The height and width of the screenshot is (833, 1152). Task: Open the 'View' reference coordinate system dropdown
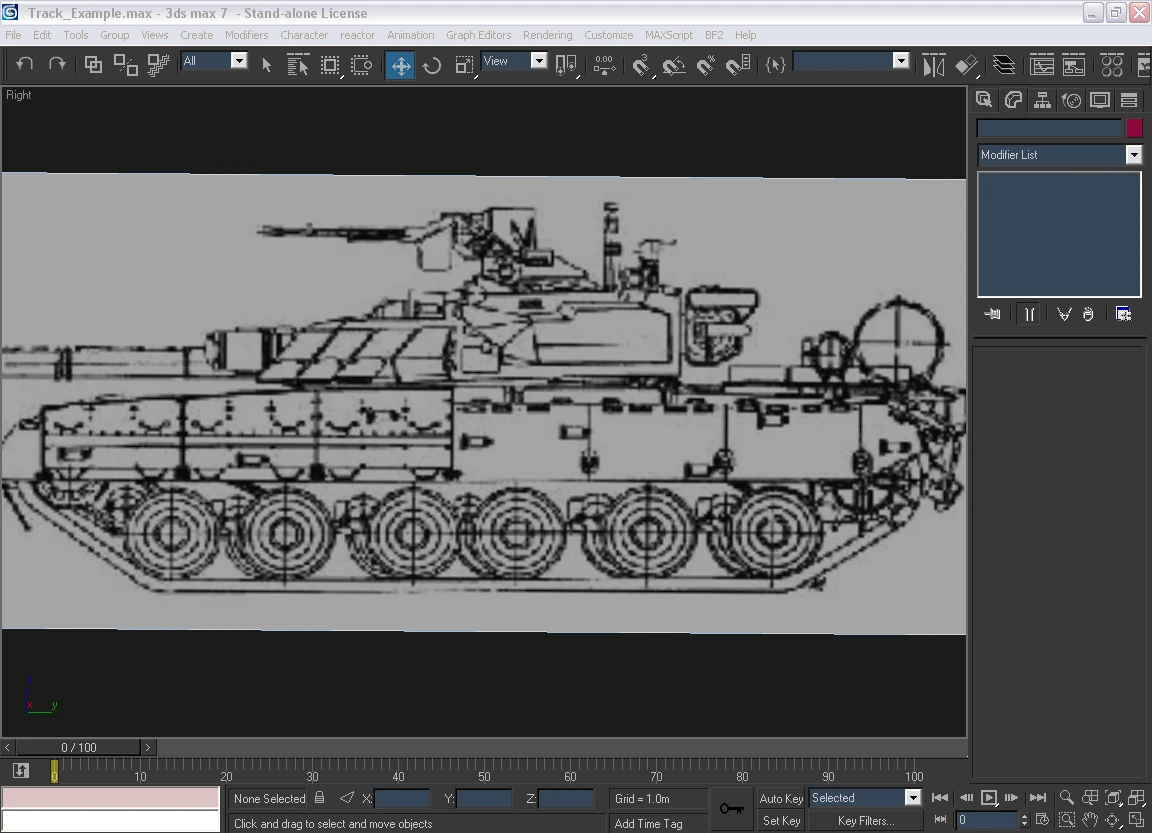pyautogui.click(x=539, y=60)
